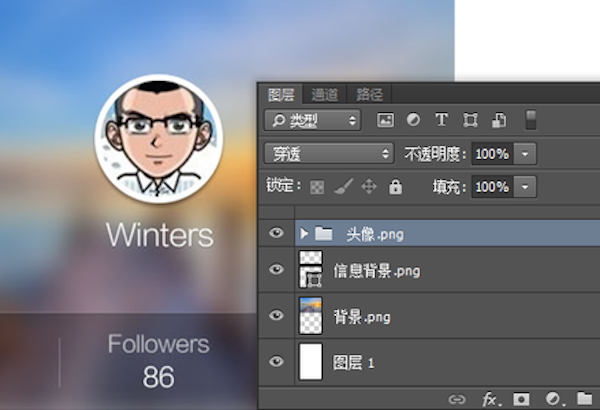Lock position move-arrows icon
600x410 pixels.
(x=369, y=187)
